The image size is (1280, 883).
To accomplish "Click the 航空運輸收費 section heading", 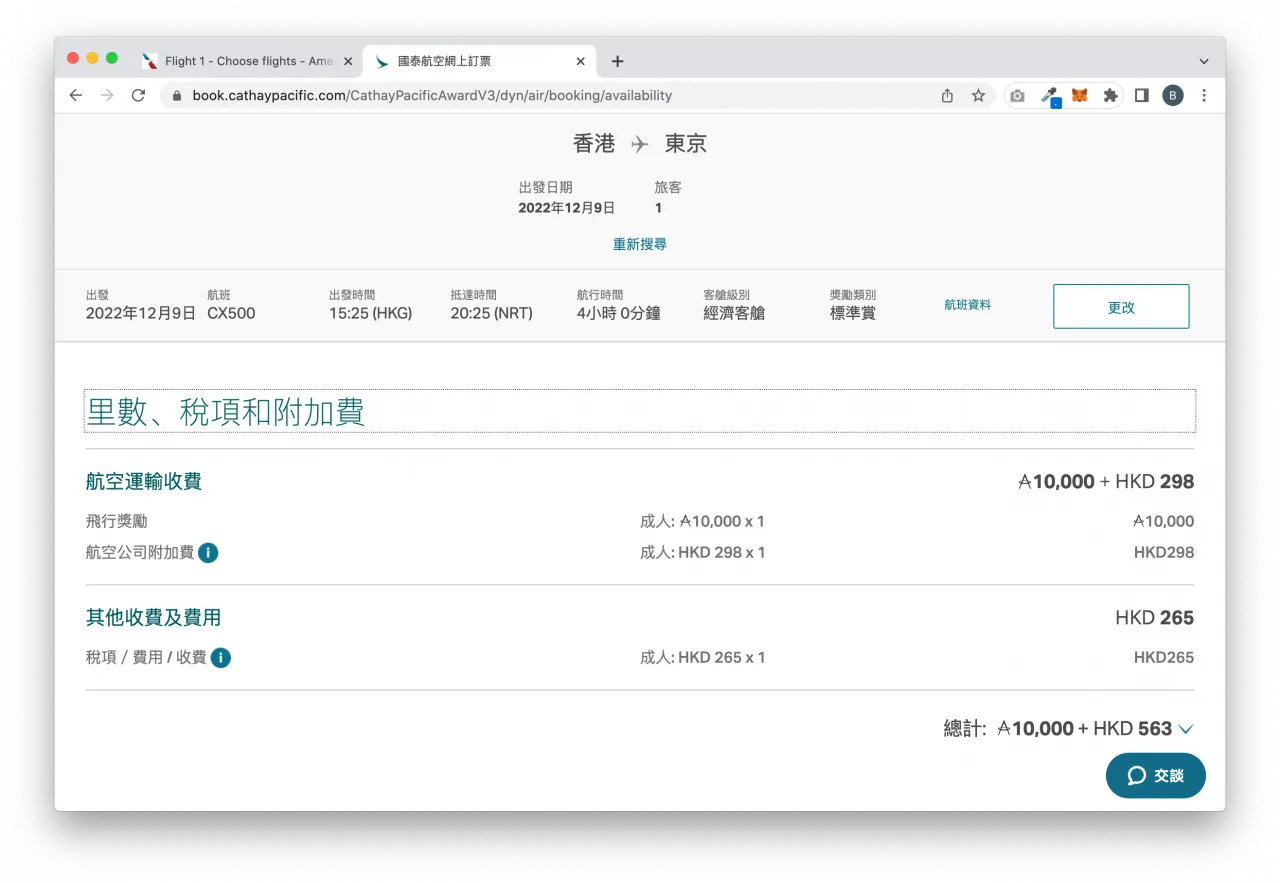I will [x=144, y=482].
